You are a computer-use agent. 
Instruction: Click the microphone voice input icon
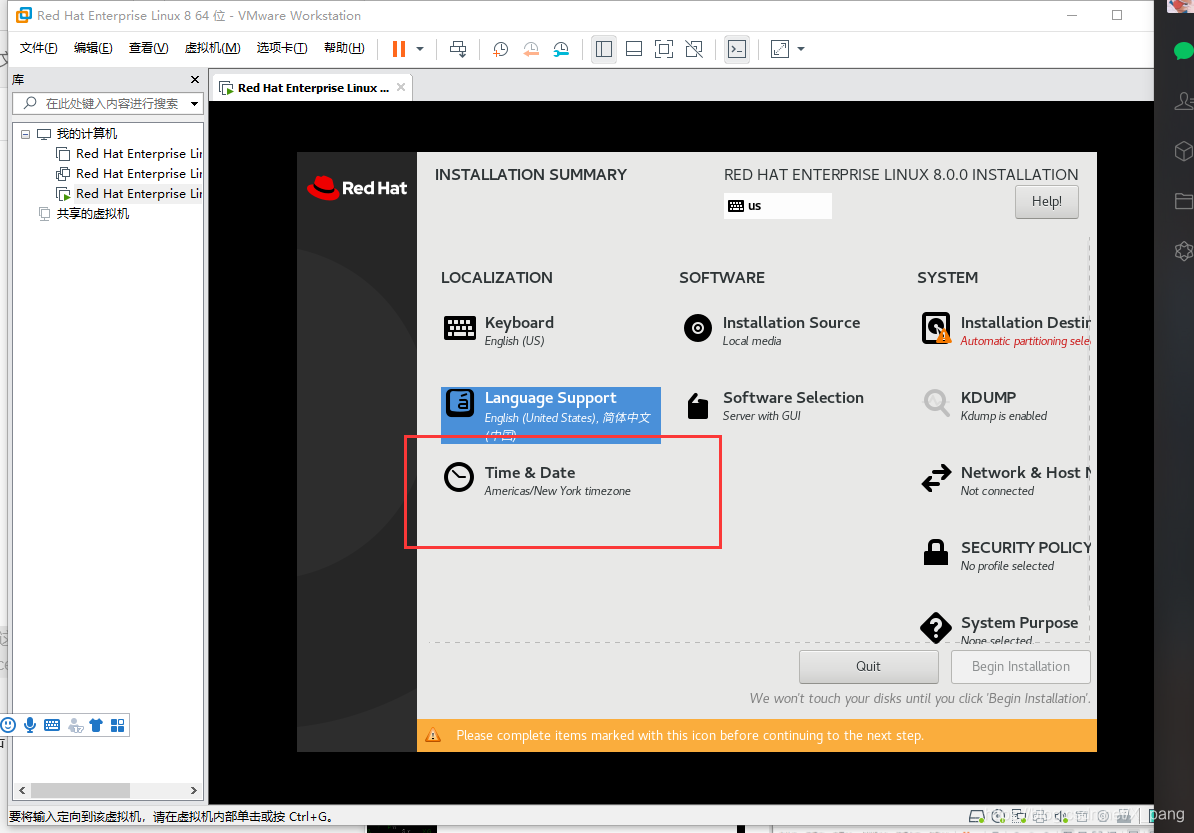tap(30, 725)
